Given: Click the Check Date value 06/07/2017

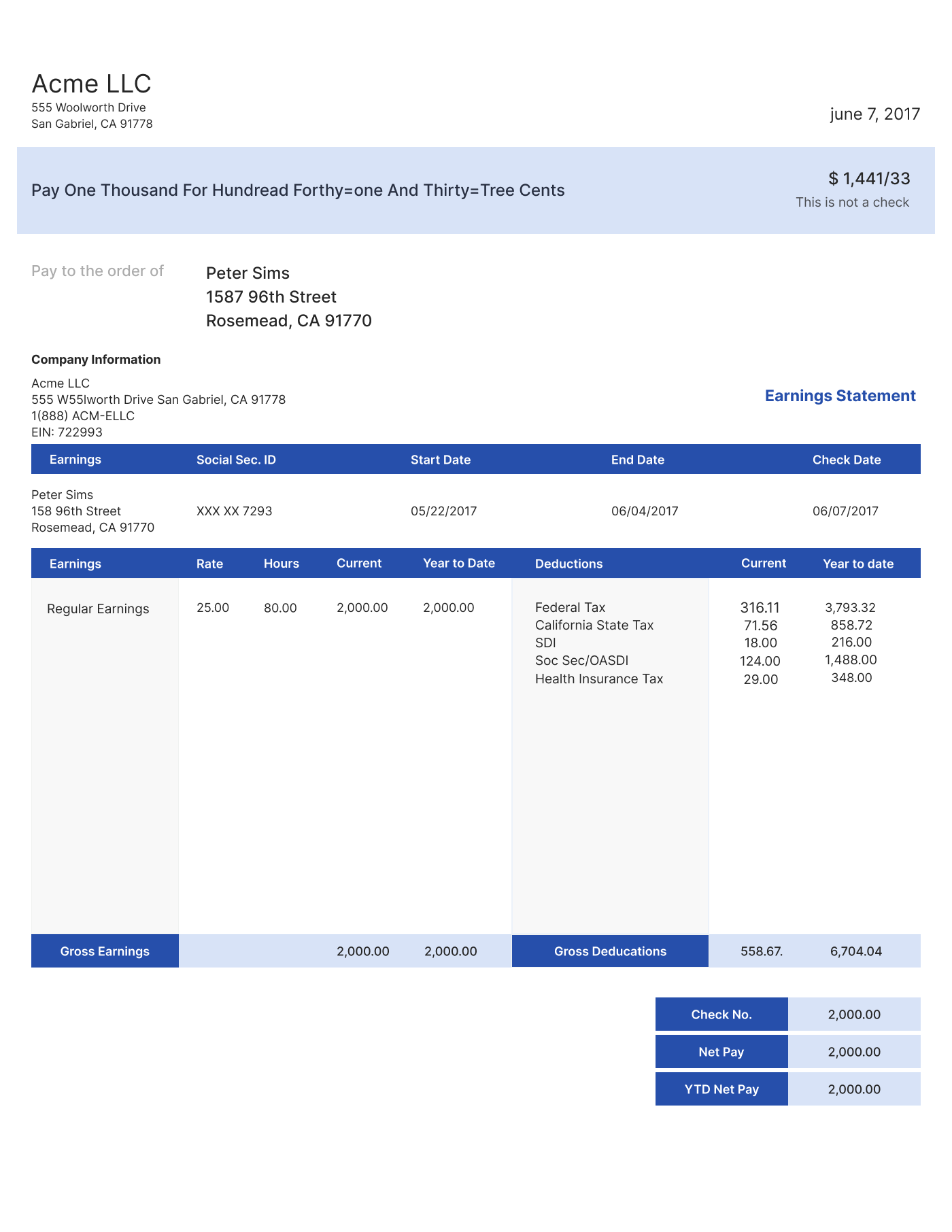Looking at the screenshot, I should pos(845,511).
